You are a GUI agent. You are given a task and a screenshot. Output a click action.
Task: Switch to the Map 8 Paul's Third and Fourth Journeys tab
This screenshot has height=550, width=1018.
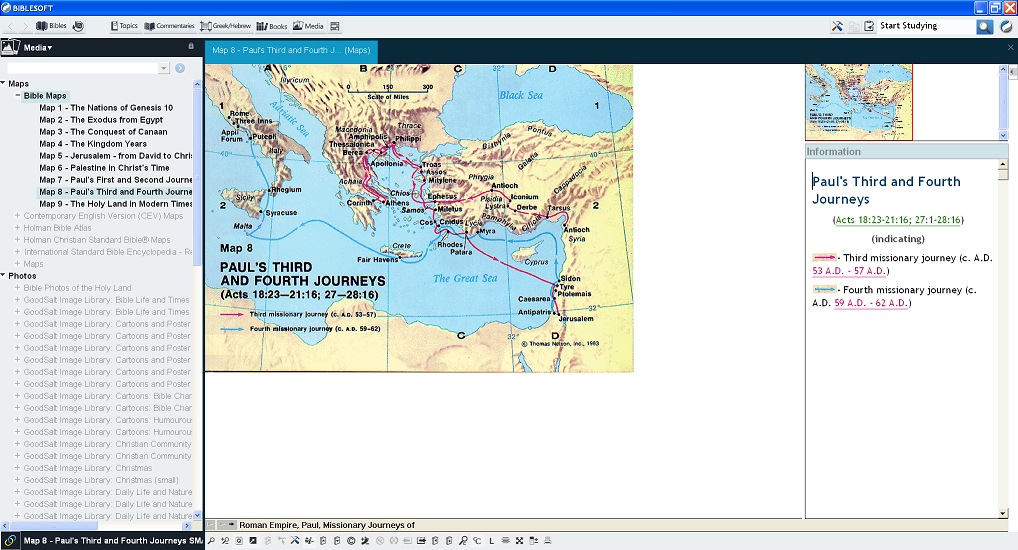291,50
